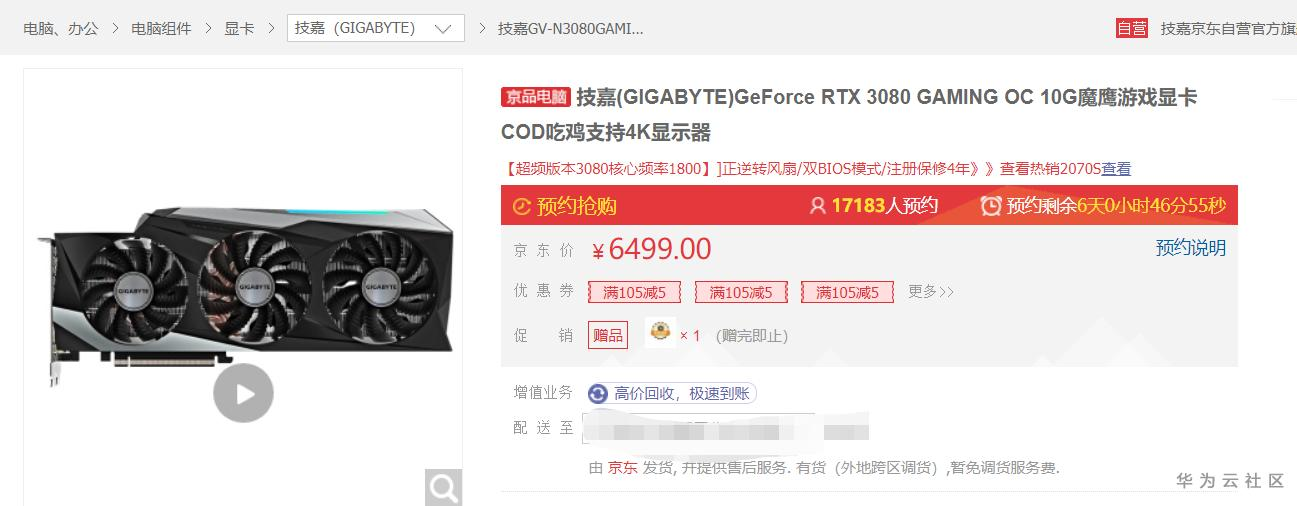Go to 显卡 breadcrumb category
Viewport: 1297px width, 506px height.
[239, 29]
